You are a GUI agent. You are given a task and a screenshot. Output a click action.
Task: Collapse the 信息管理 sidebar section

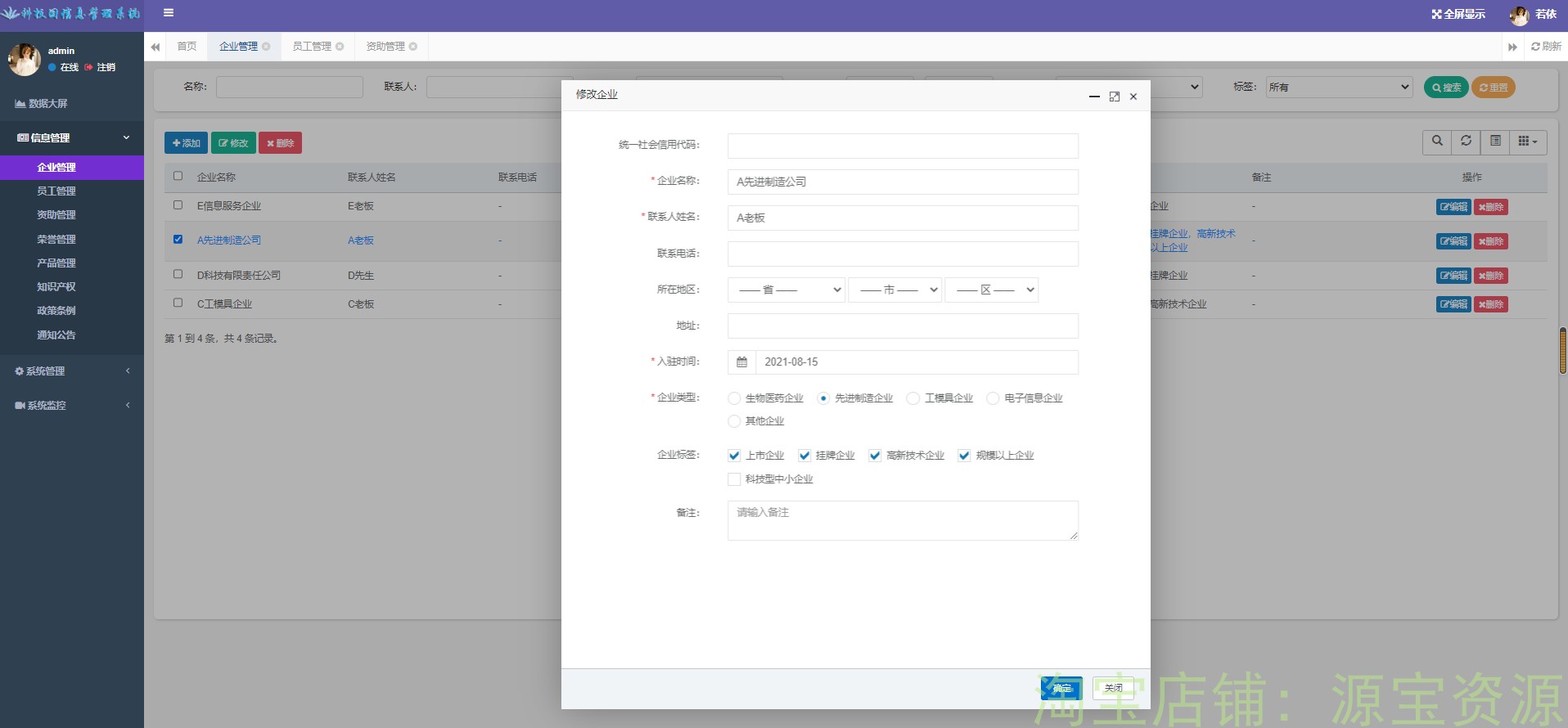72,137
